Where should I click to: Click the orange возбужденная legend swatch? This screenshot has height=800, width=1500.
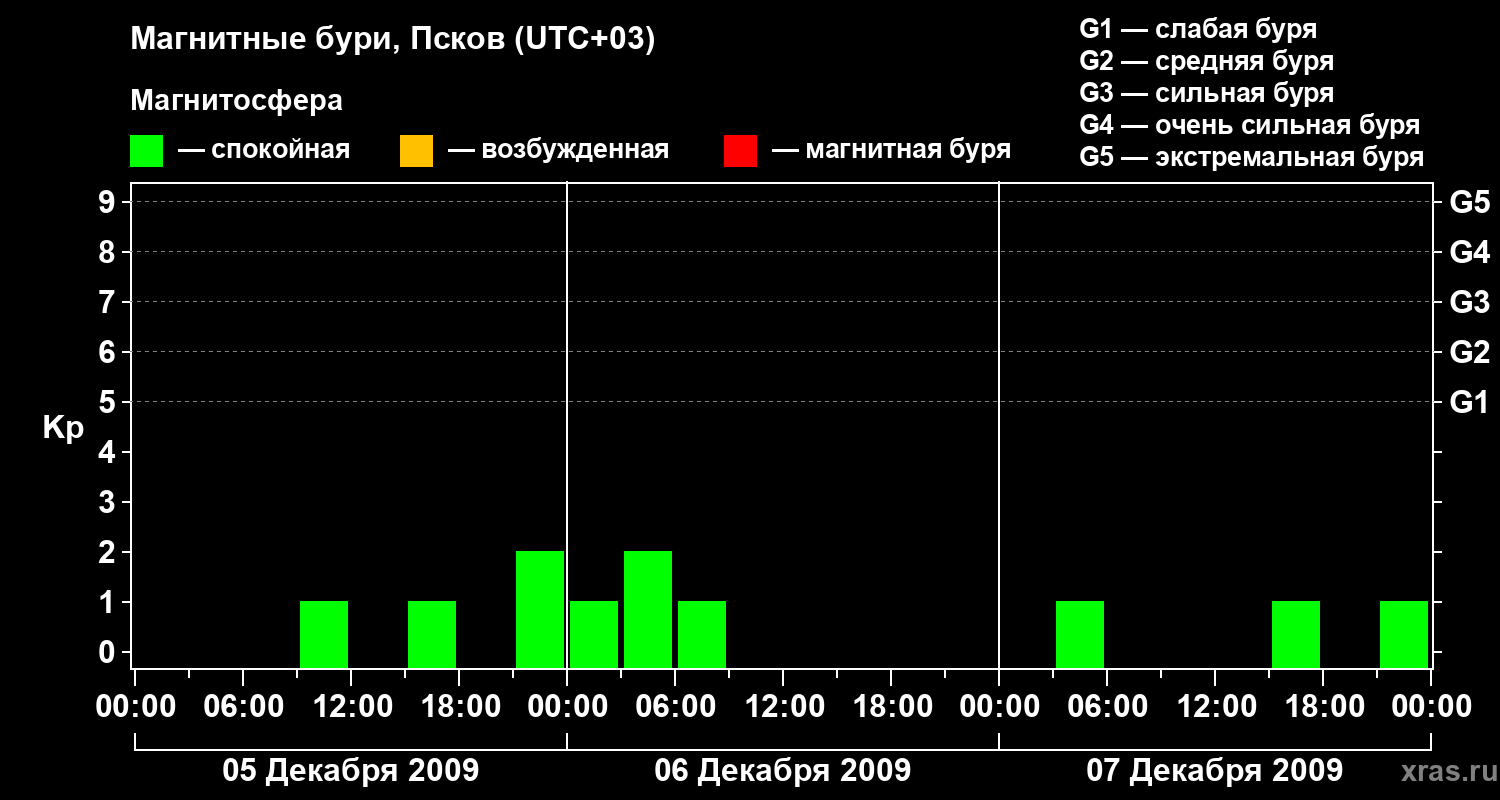pos(416,151)
